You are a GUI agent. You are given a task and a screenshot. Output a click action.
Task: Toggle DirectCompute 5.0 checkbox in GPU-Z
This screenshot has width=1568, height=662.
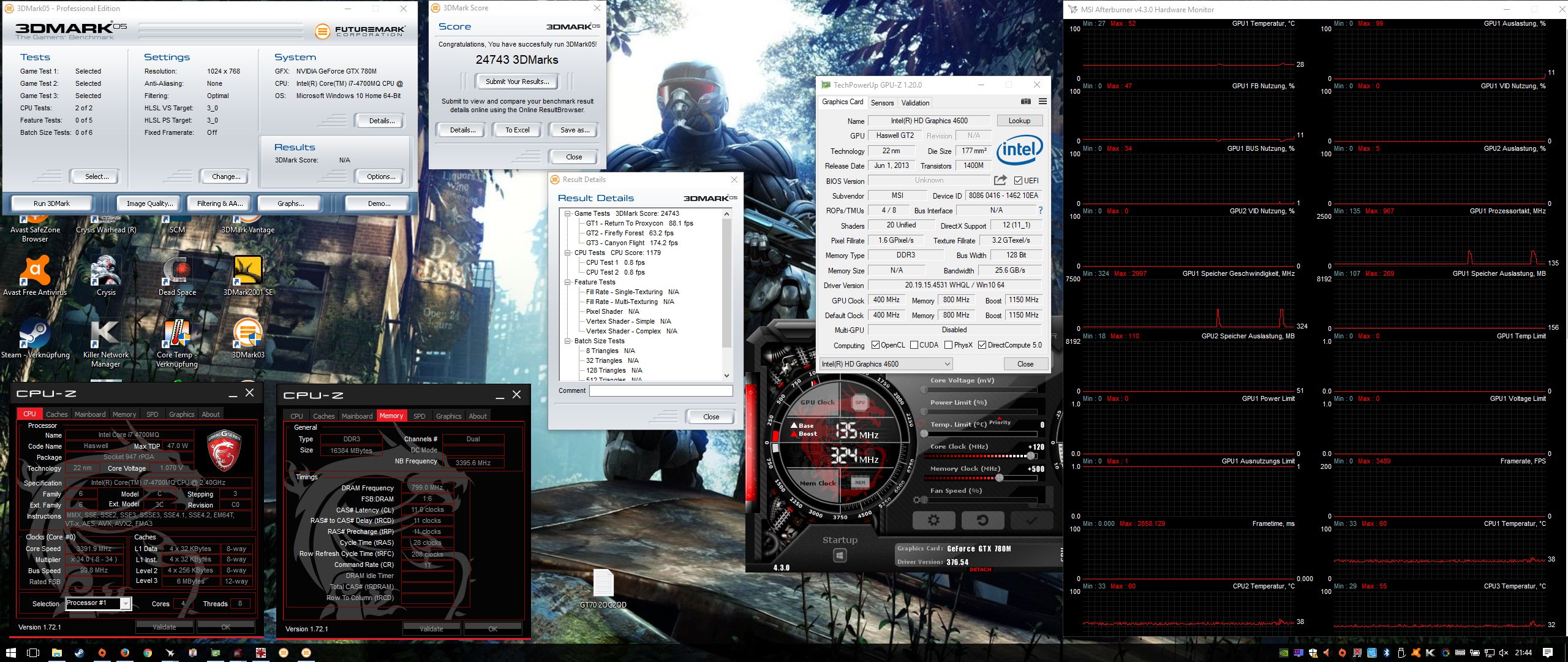pos(982,345)
